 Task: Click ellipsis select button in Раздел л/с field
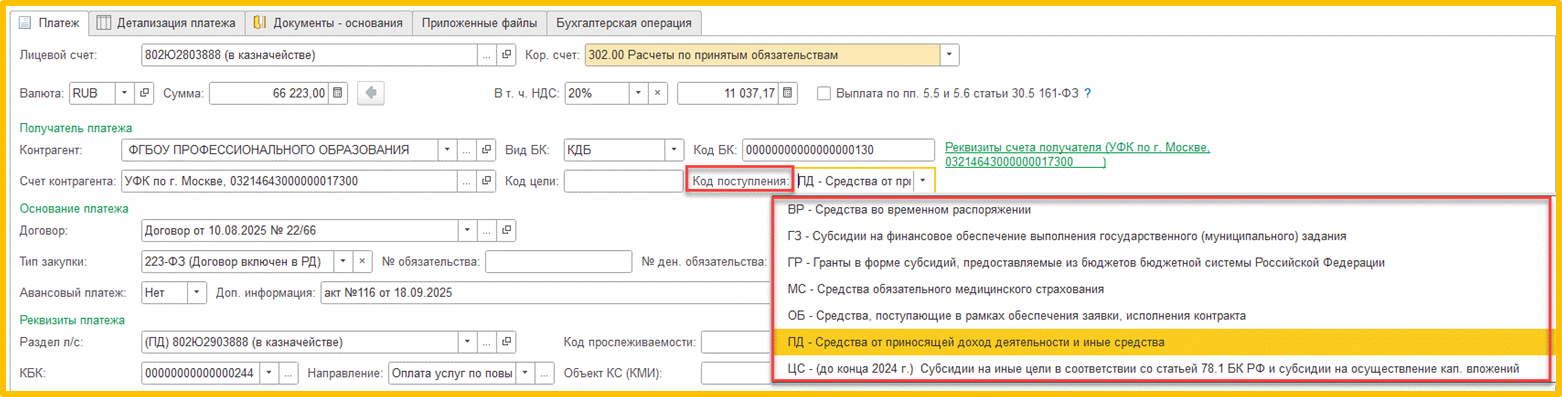(486, 343)
